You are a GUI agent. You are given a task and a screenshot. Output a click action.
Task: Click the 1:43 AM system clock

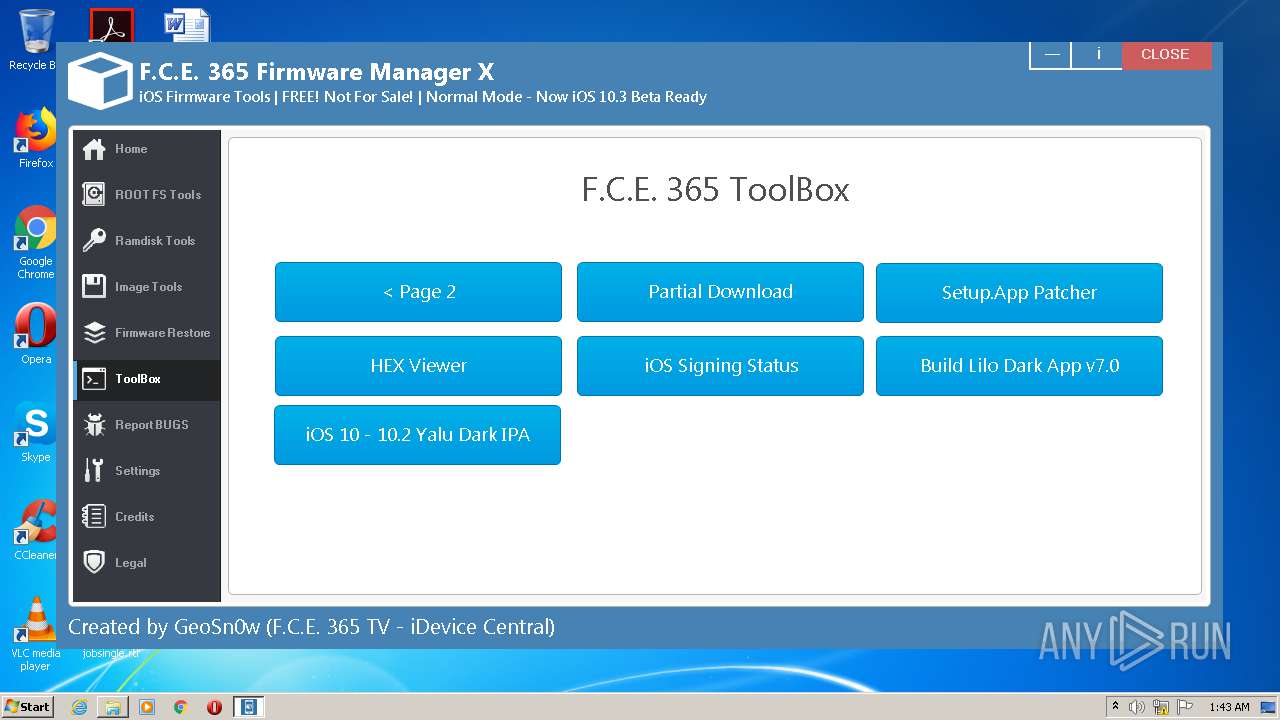[x=1229, y=707]
